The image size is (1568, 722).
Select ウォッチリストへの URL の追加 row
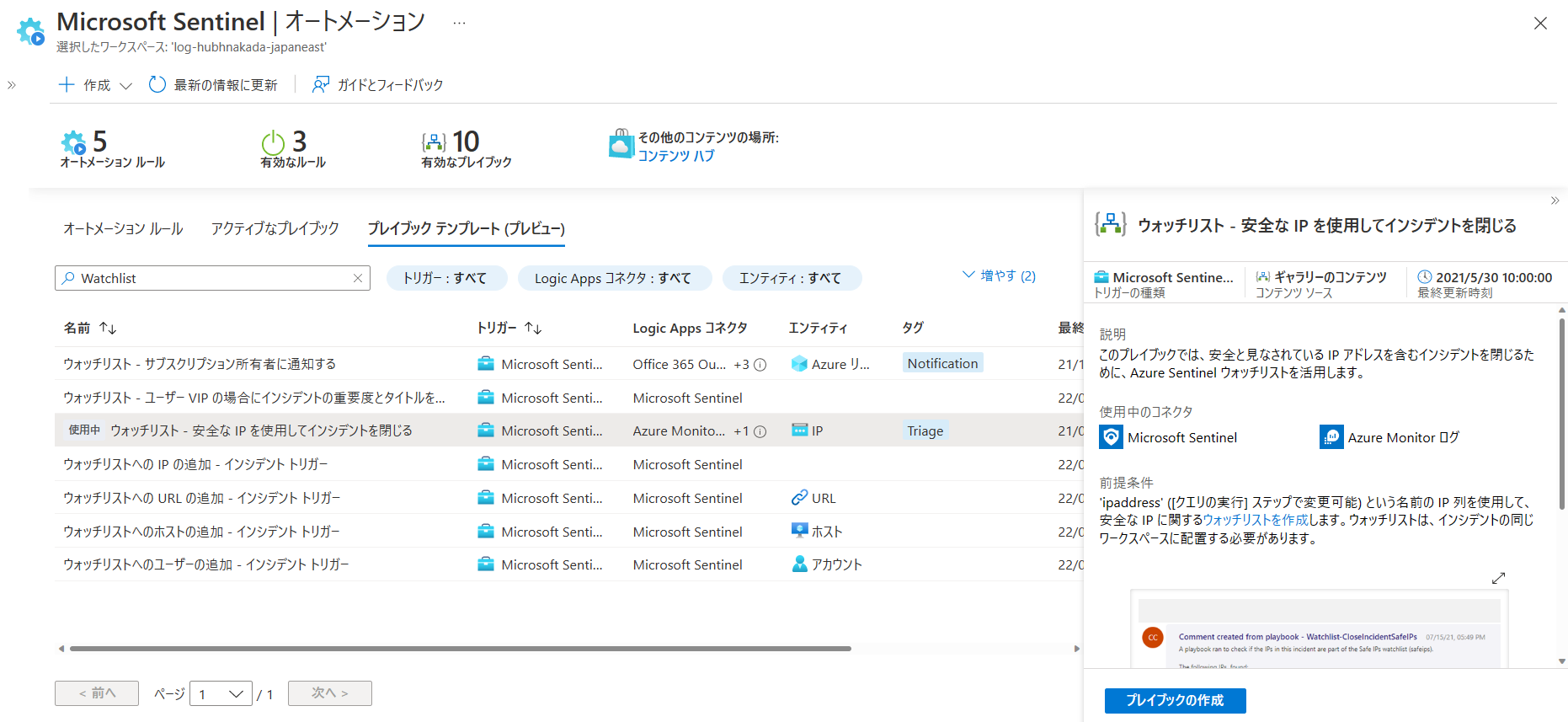pyautogui.click(x=568, y=498)
